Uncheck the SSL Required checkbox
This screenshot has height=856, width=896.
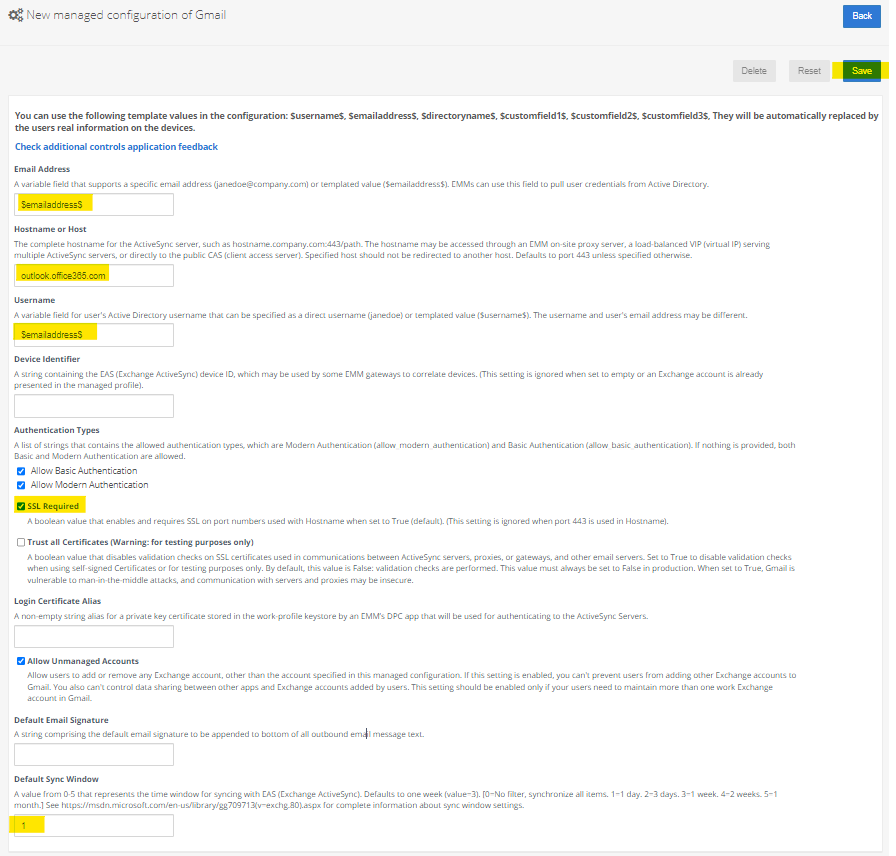tap(21, 506)
